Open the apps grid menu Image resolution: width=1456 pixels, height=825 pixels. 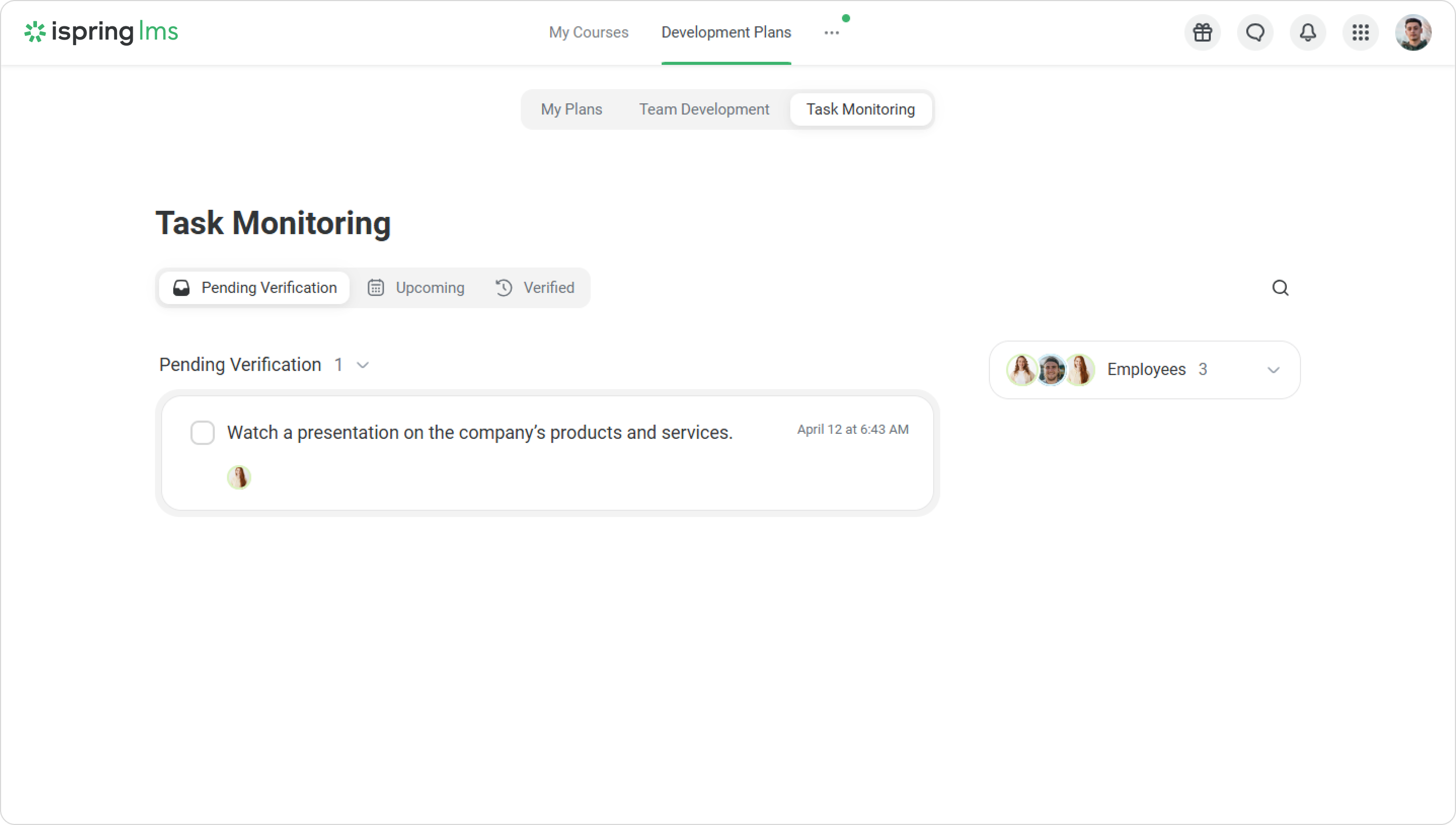[1360, 33]
